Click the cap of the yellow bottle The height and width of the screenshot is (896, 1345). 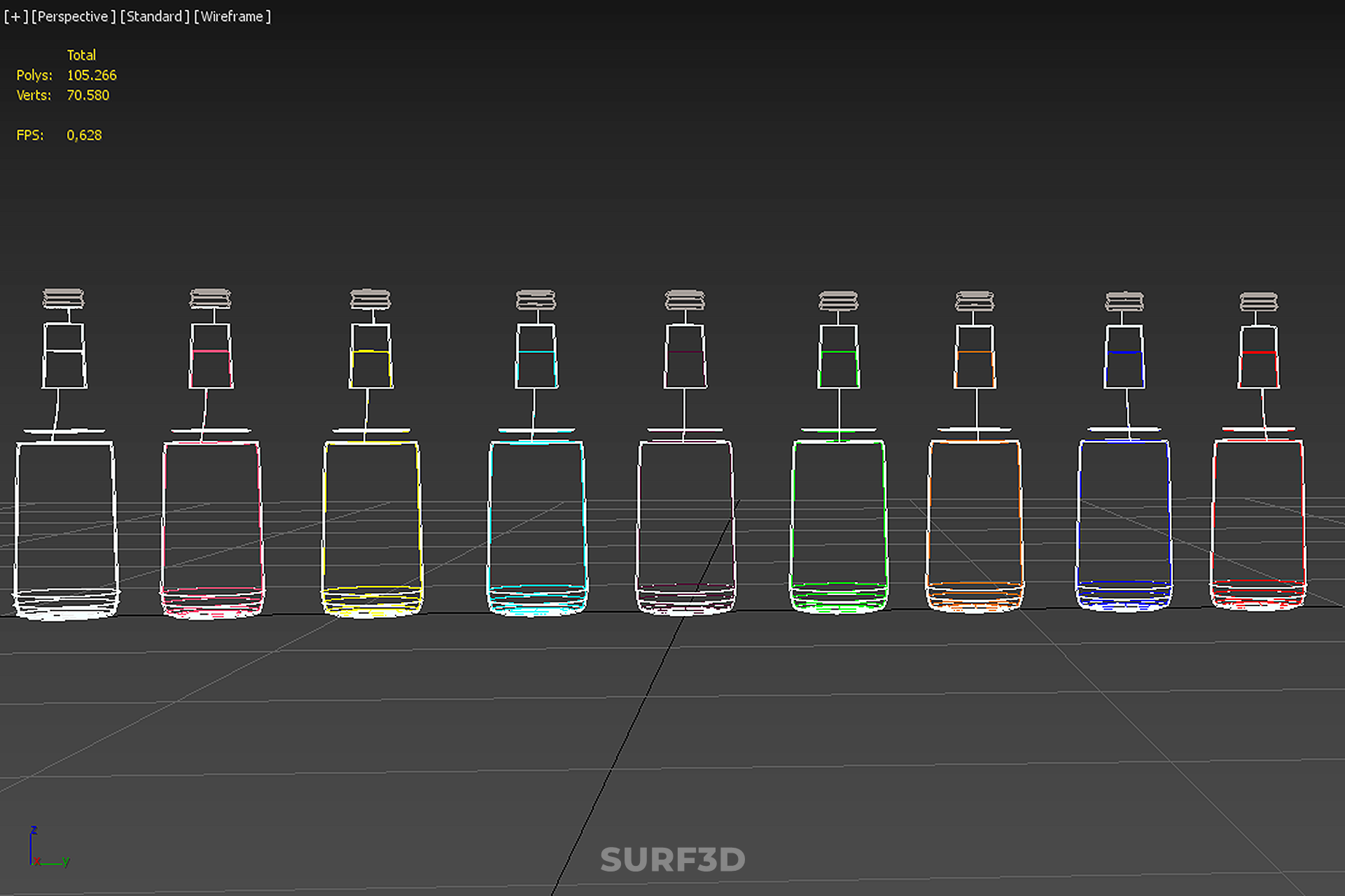pos(370,300)
